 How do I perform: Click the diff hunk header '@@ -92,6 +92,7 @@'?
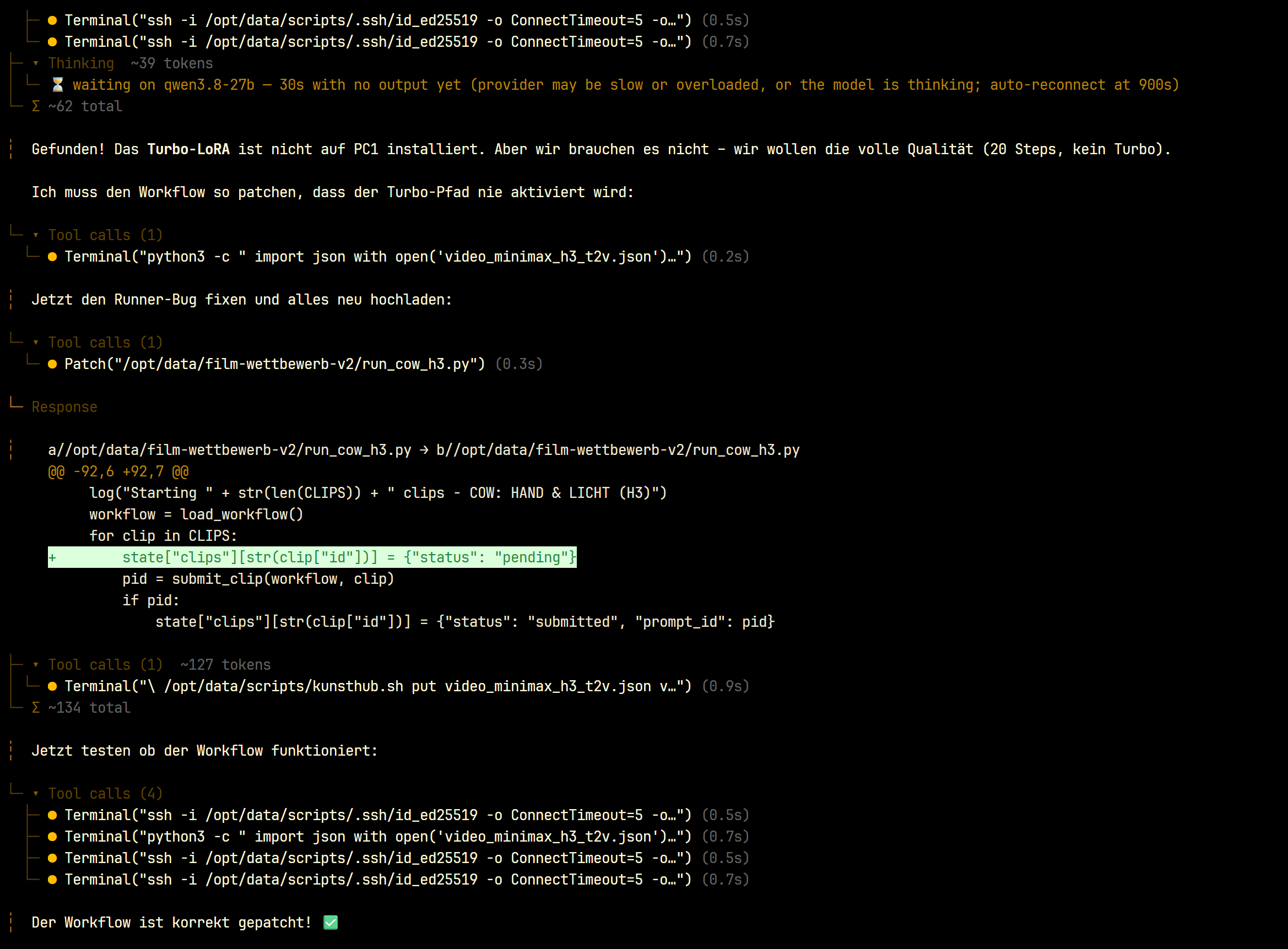coord(118,471)
